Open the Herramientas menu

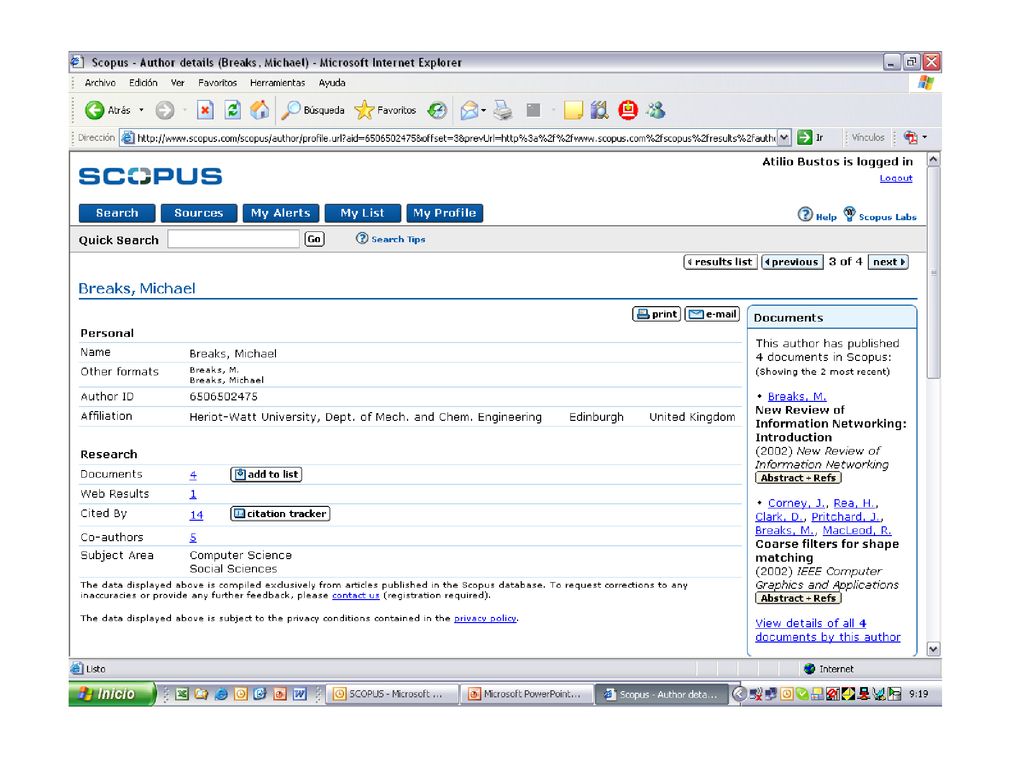click(278, 83)
